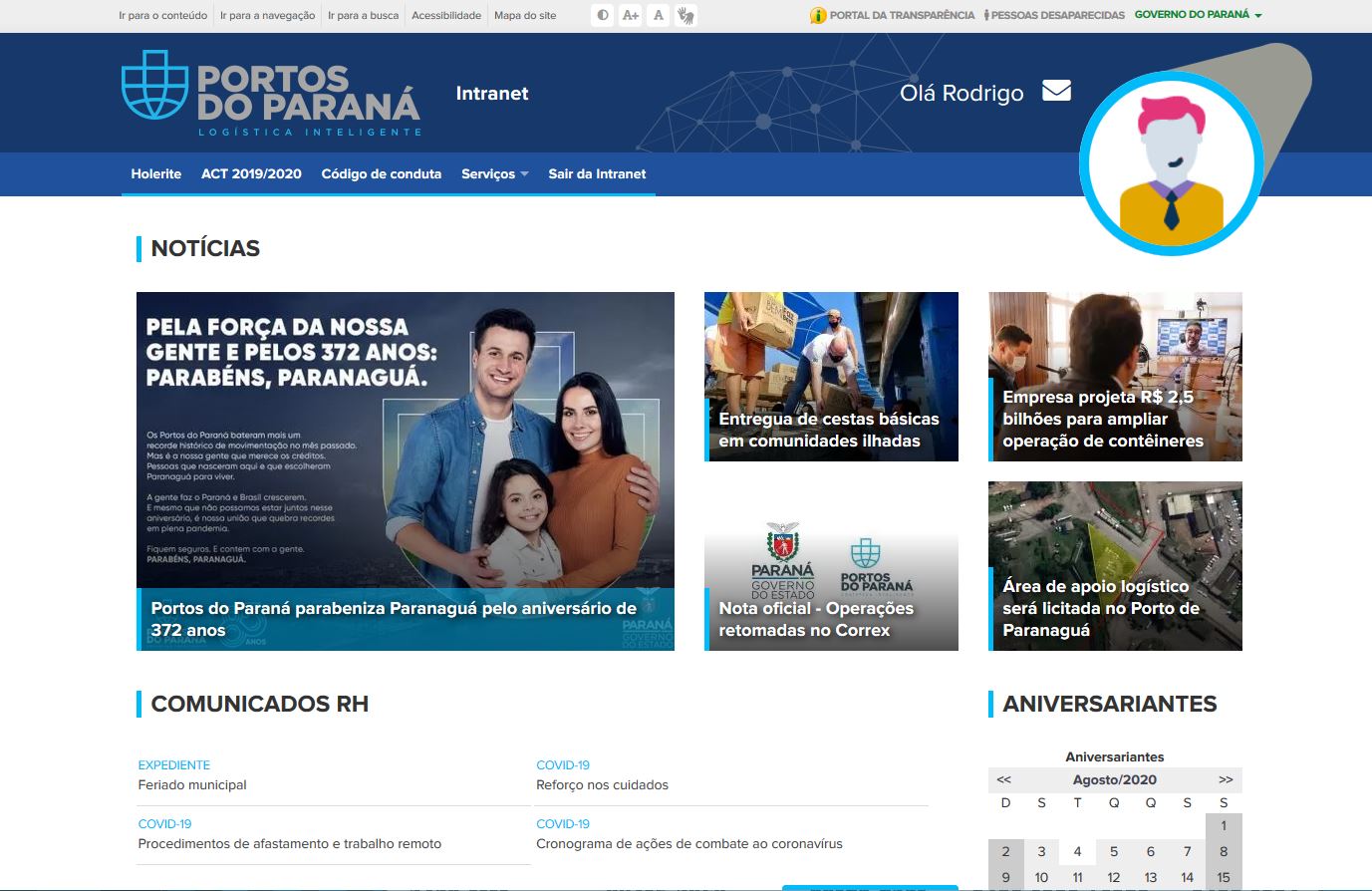
Task: Open Empresa projeta R$ 2,5 bilhões news
Action: point(1115,377)
